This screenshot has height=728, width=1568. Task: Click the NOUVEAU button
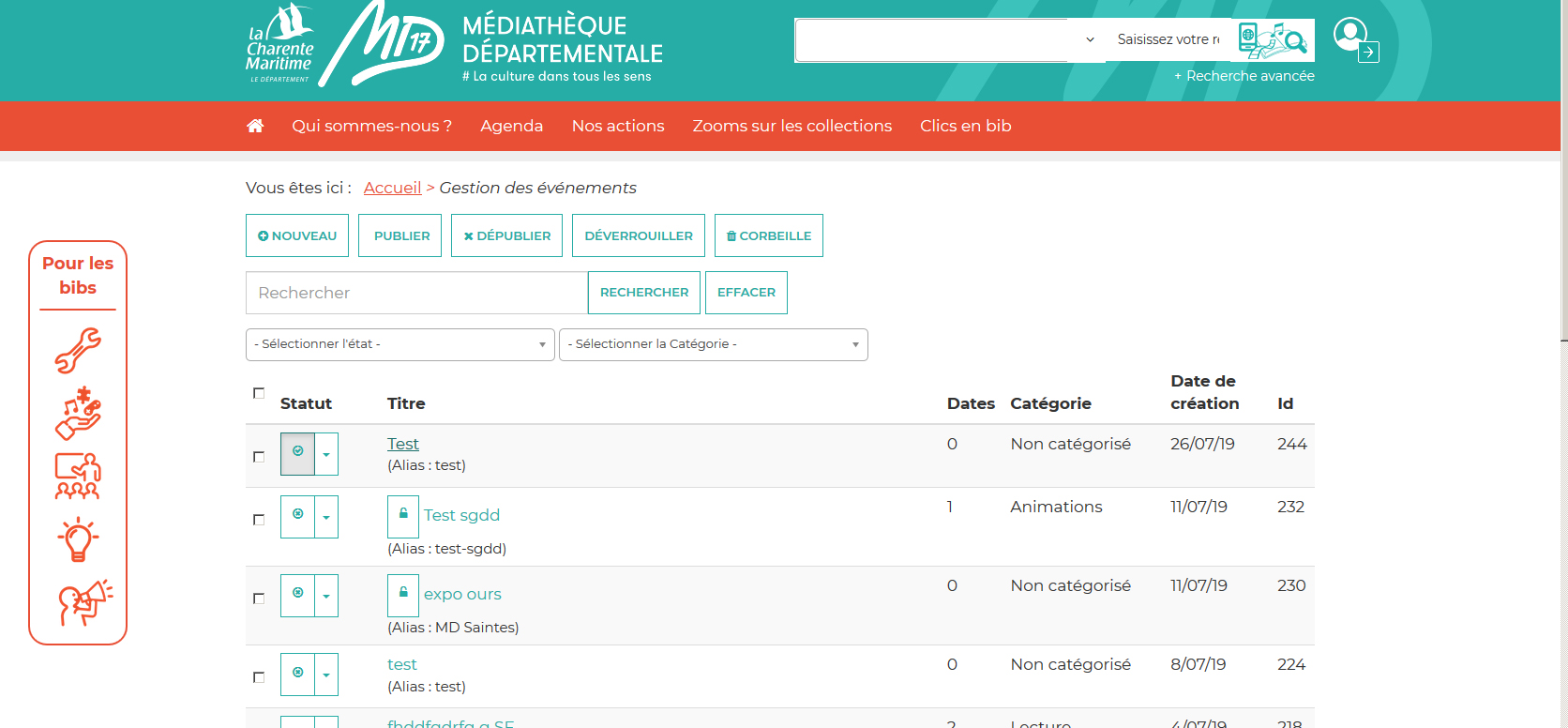click(x=297, y=235)
